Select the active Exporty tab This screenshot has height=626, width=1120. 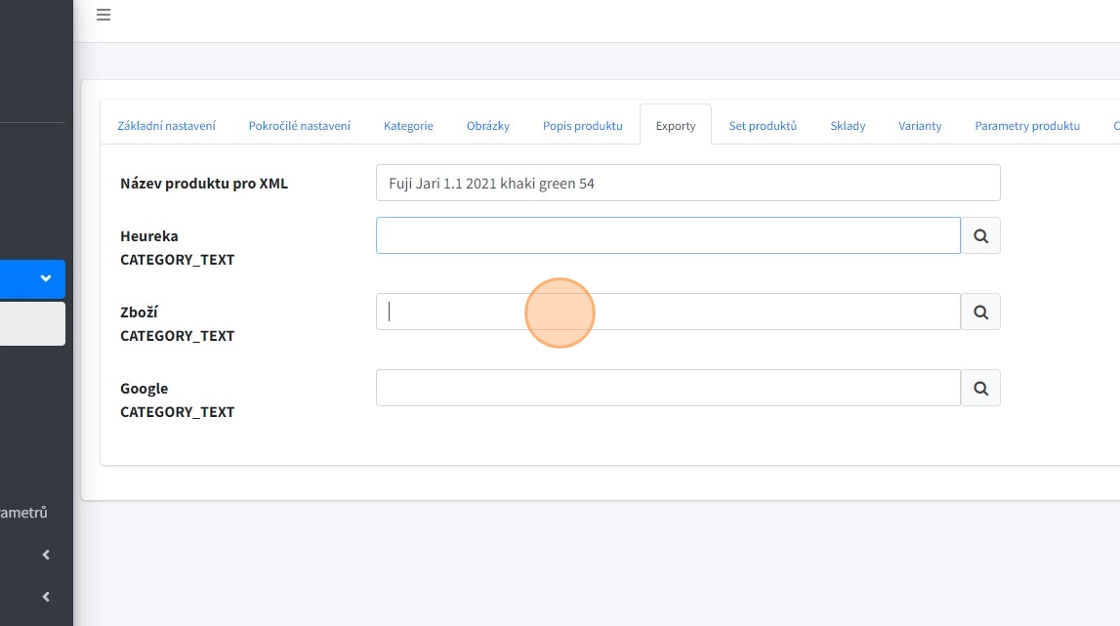(x=675, y=126)
